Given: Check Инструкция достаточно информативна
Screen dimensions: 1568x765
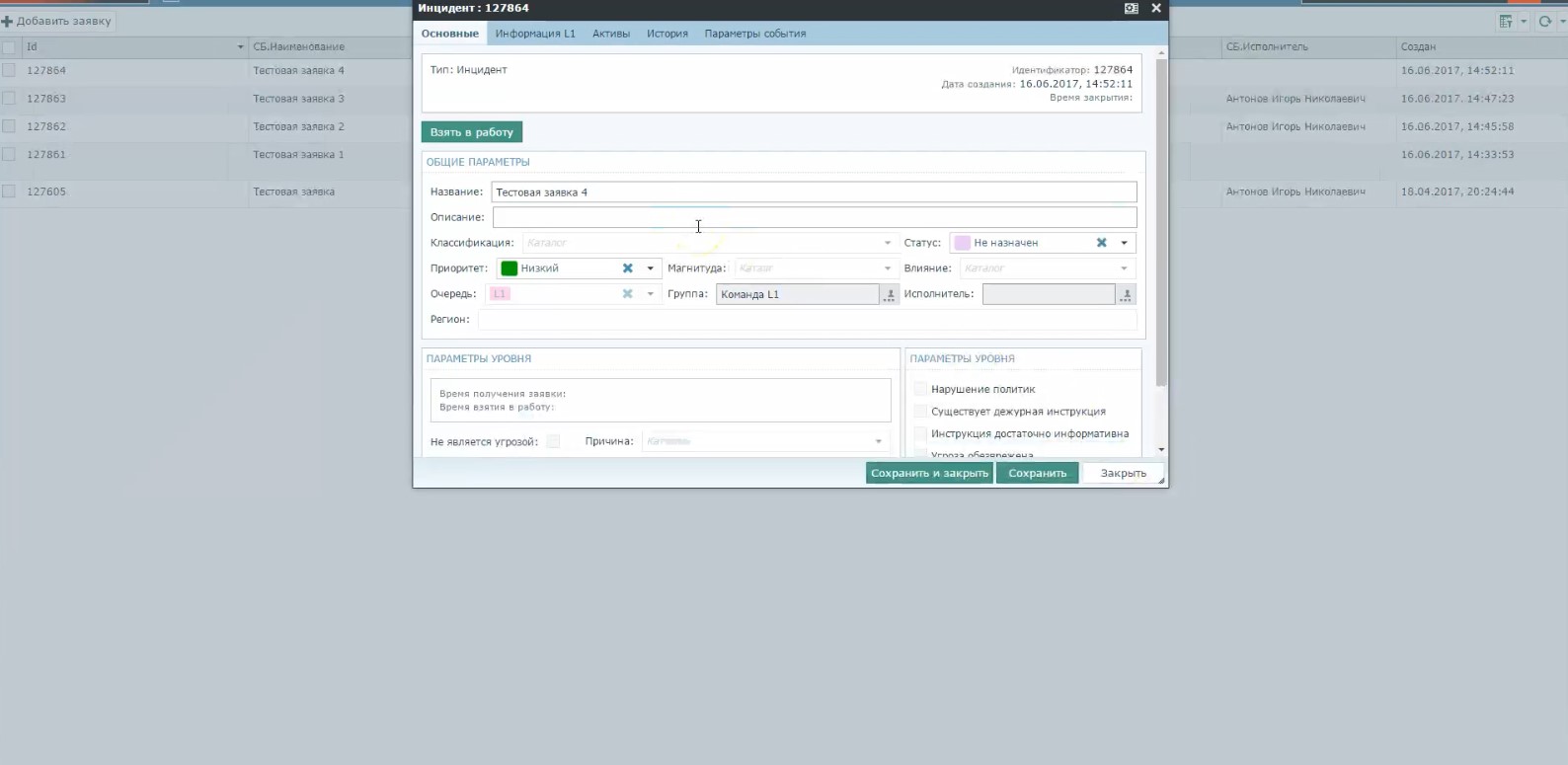Looking at the screenshot, I should [x=920, y=433].
